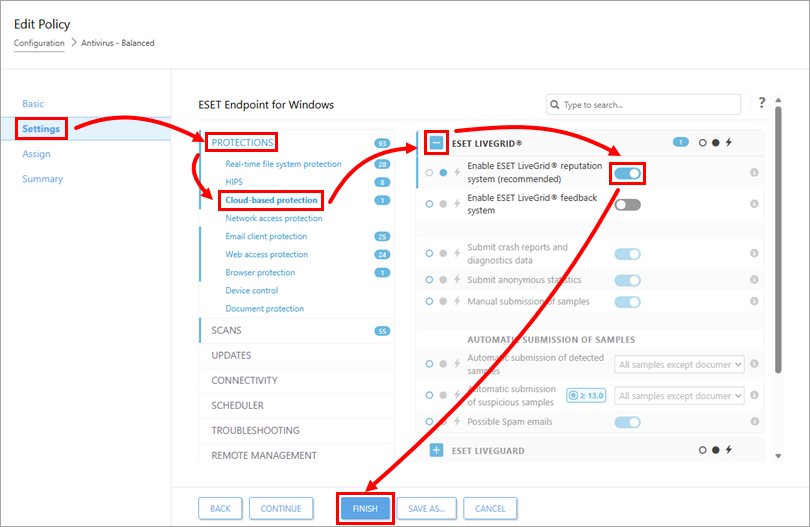Collapse the ESET LiveGrid section minus icon

(x=437, y=143)
